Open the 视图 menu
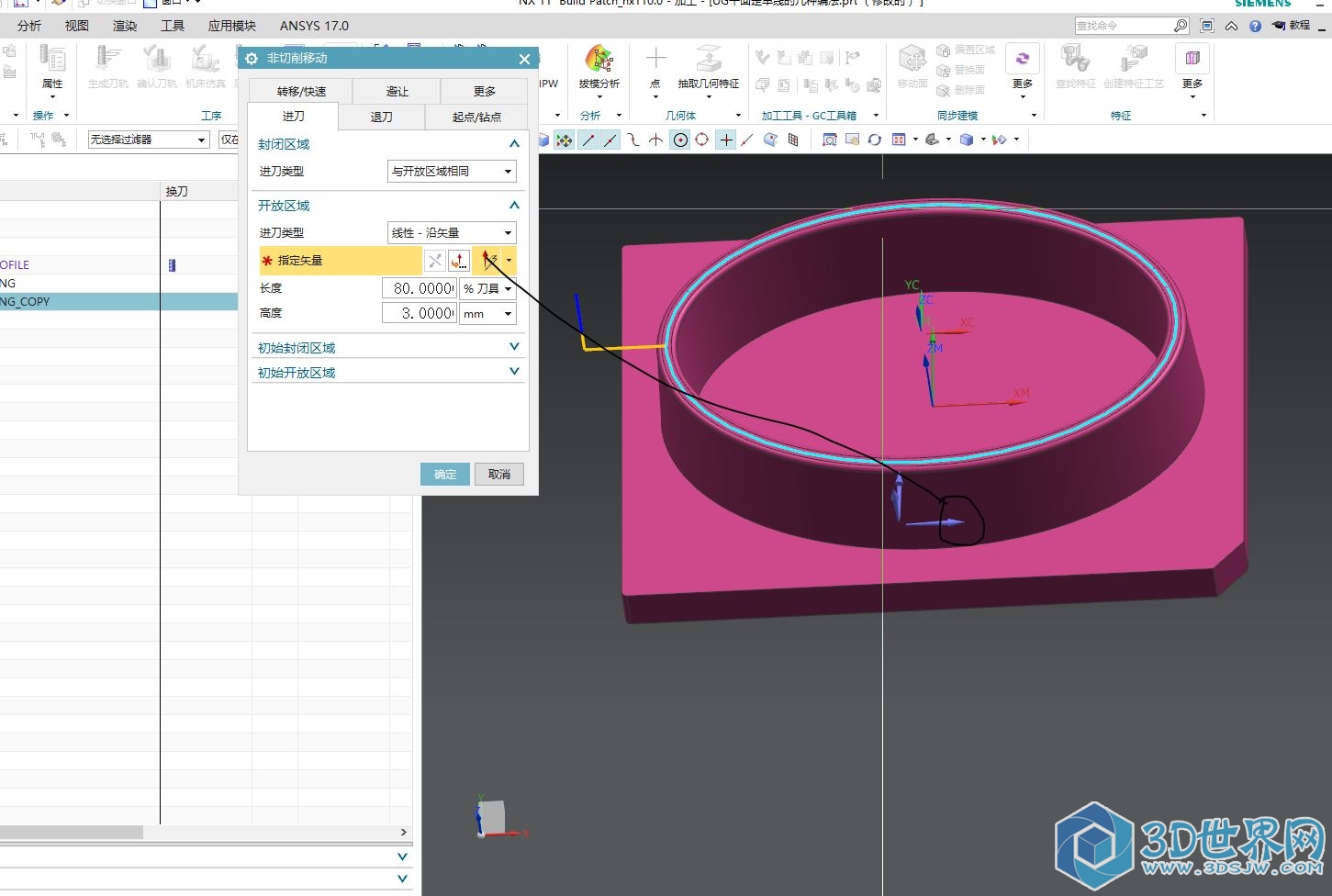Image resolution: width=1332 pixels, height=896 pixels. tap(77, 26)
